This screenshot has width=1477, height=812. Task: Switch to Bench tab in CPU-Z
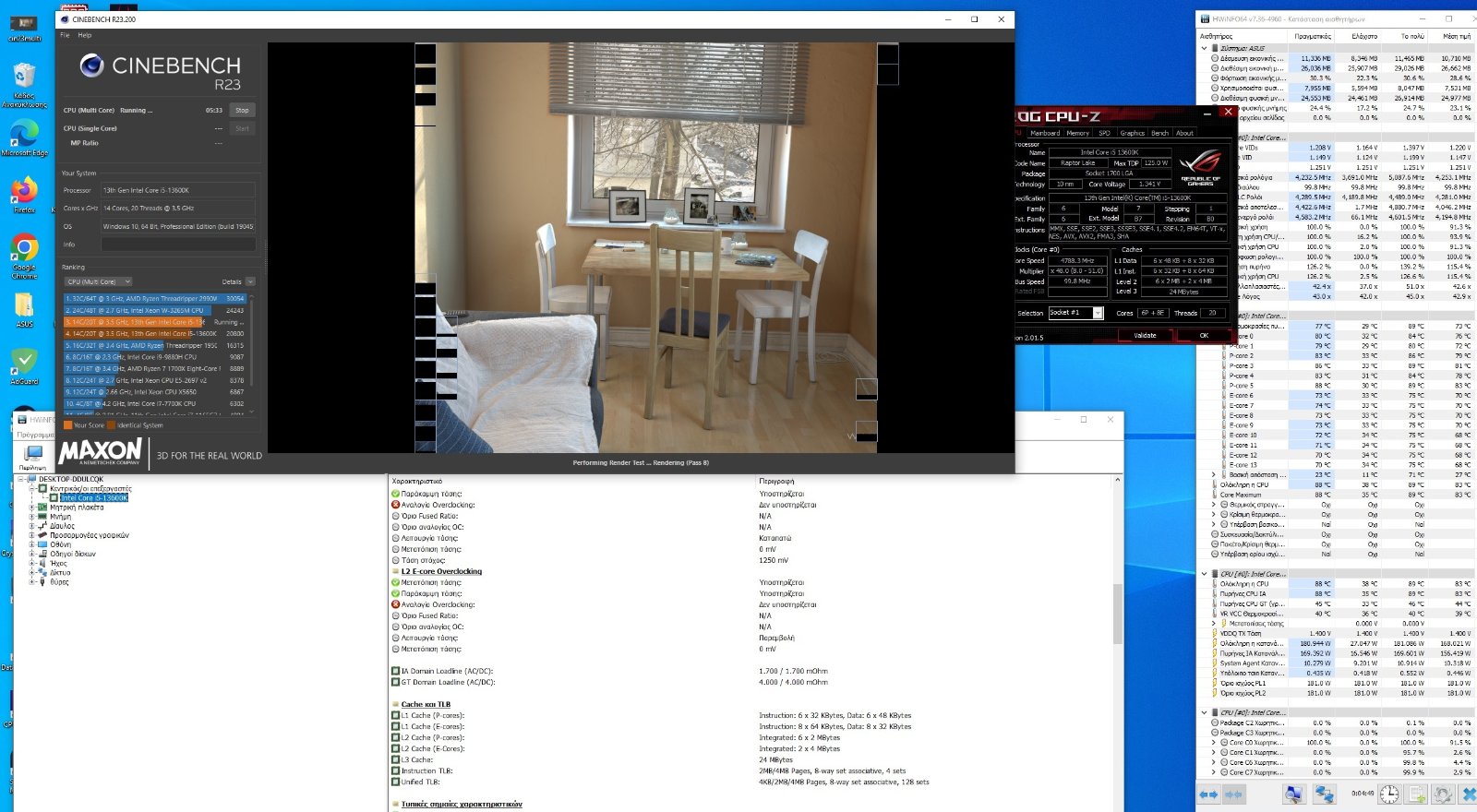(x=1160, y=133)
